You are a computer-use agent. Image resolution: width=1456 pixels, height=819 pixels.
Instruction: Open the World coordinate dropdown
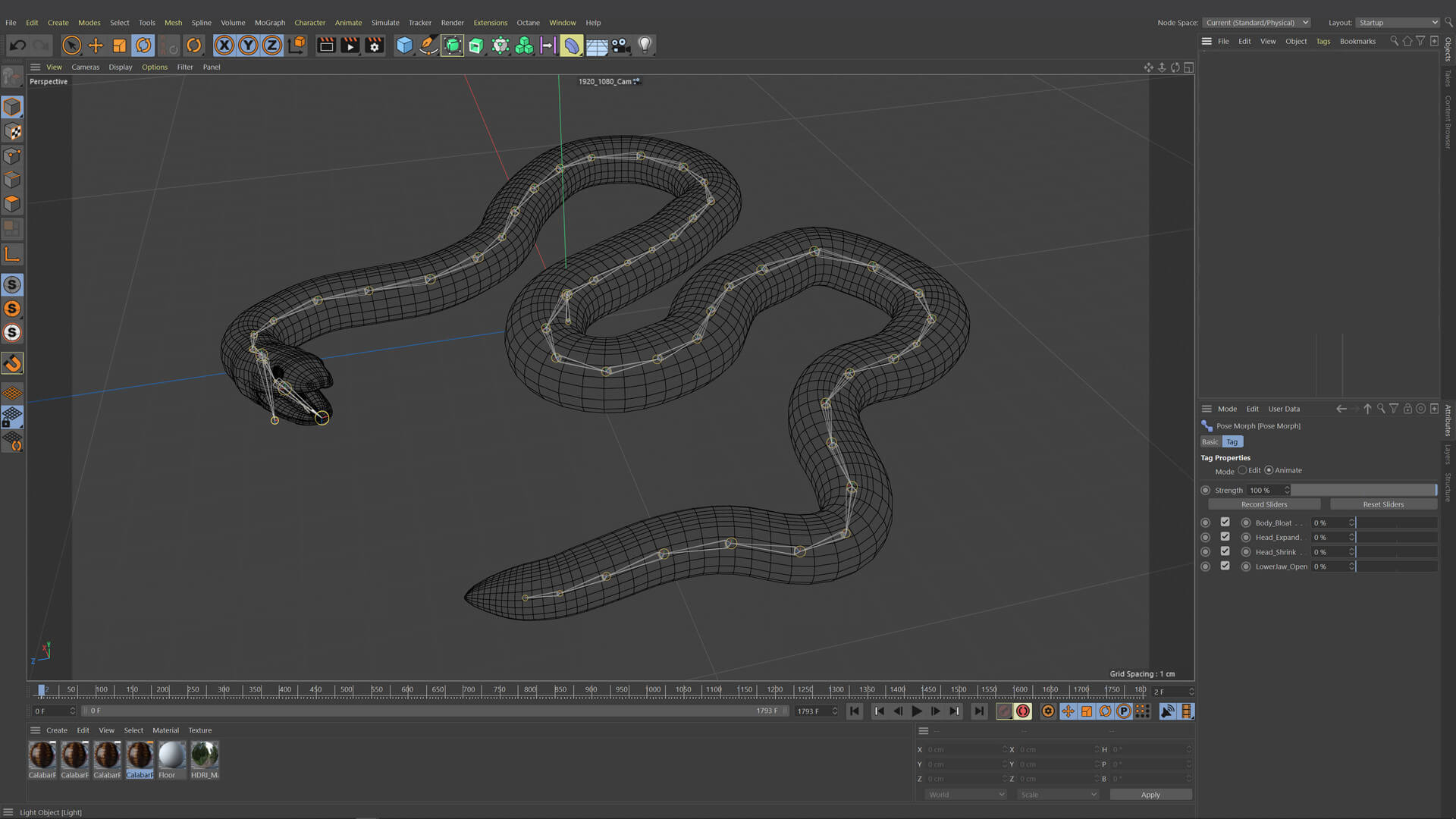tap(965, 795)
